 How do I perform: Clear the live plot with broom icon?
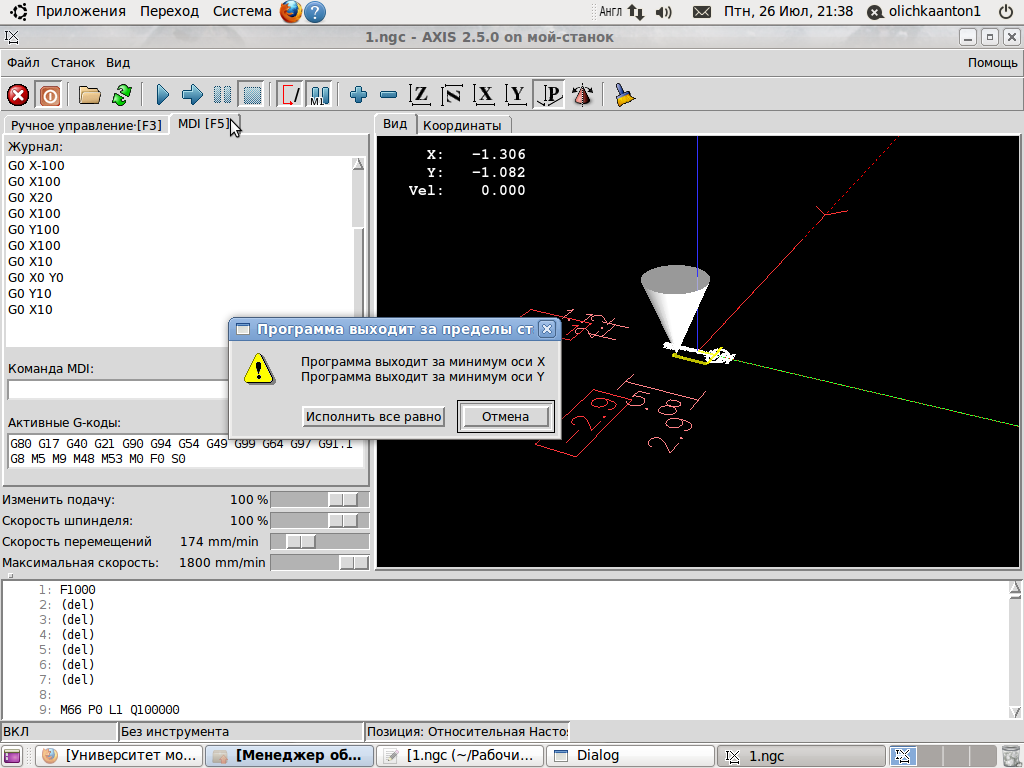[625, 95]
